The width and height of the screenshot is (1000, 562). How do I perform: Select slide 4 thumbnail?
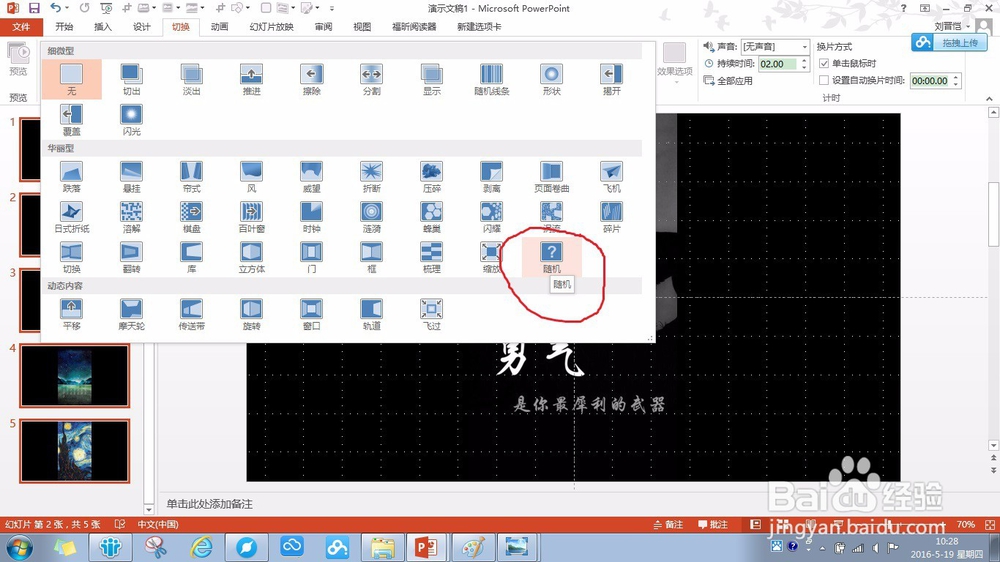point(75,376)
